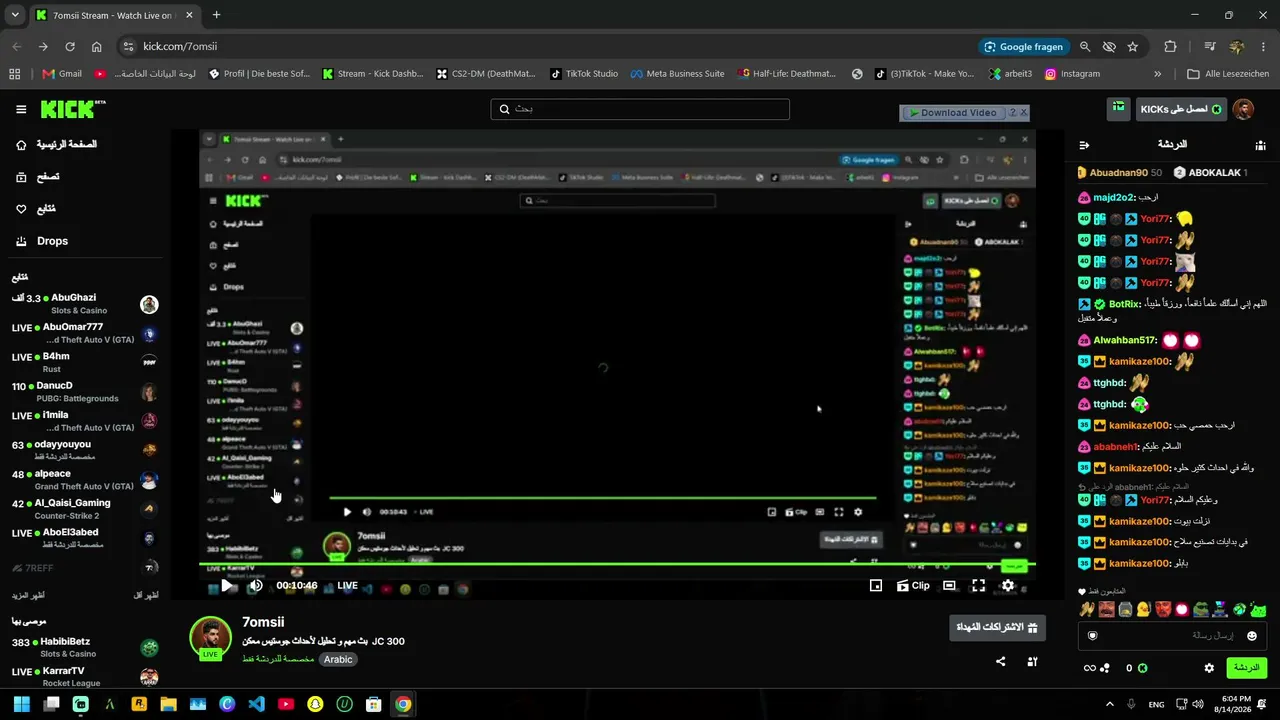Click 7omsii's channel avatar

pyautogui.click(x=210, y=637)
